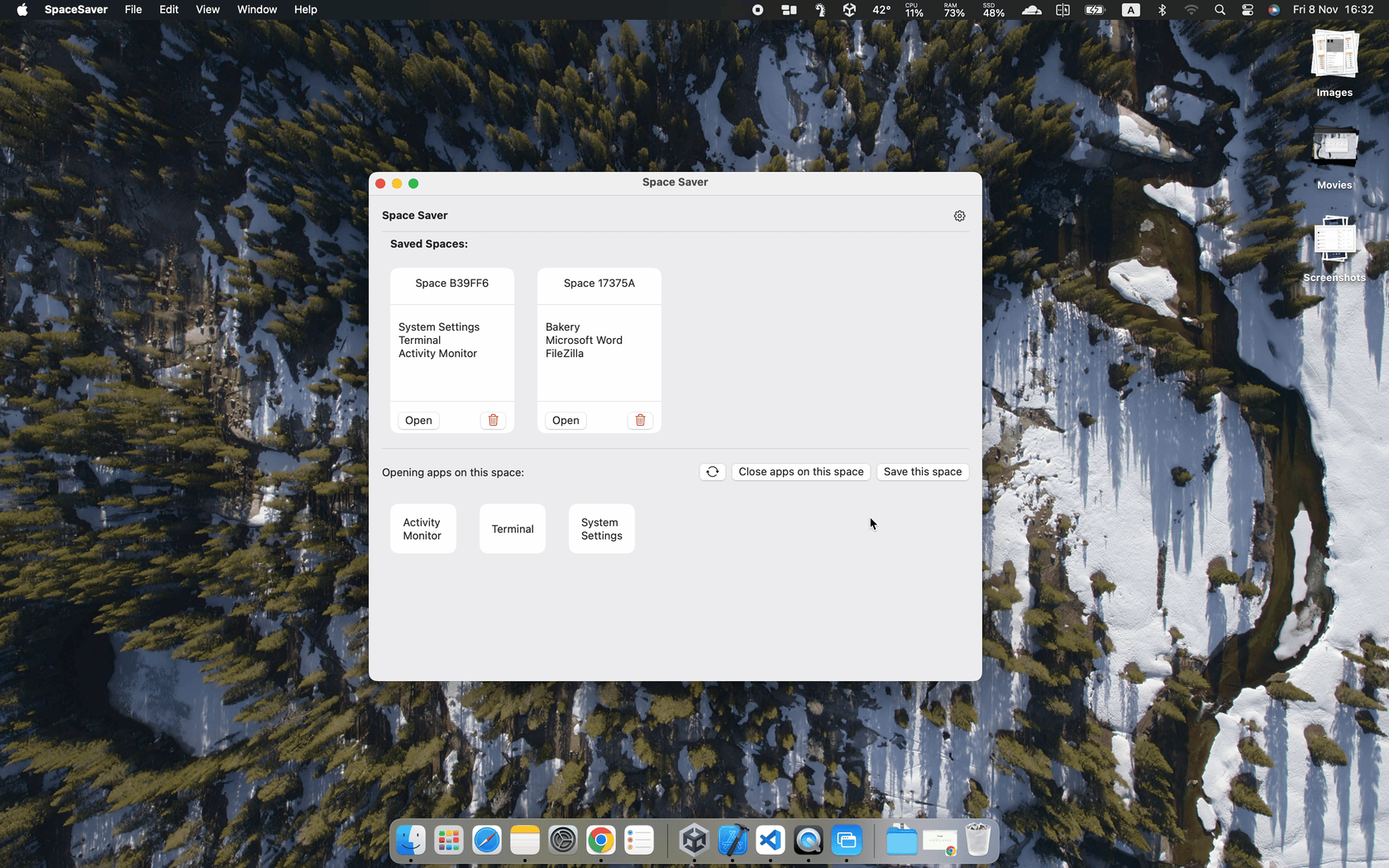Open Visual Studio Code from the Dock
The width and height of the screenshot is (1389, 868).
pyautogui.click(x=771, y=840)
